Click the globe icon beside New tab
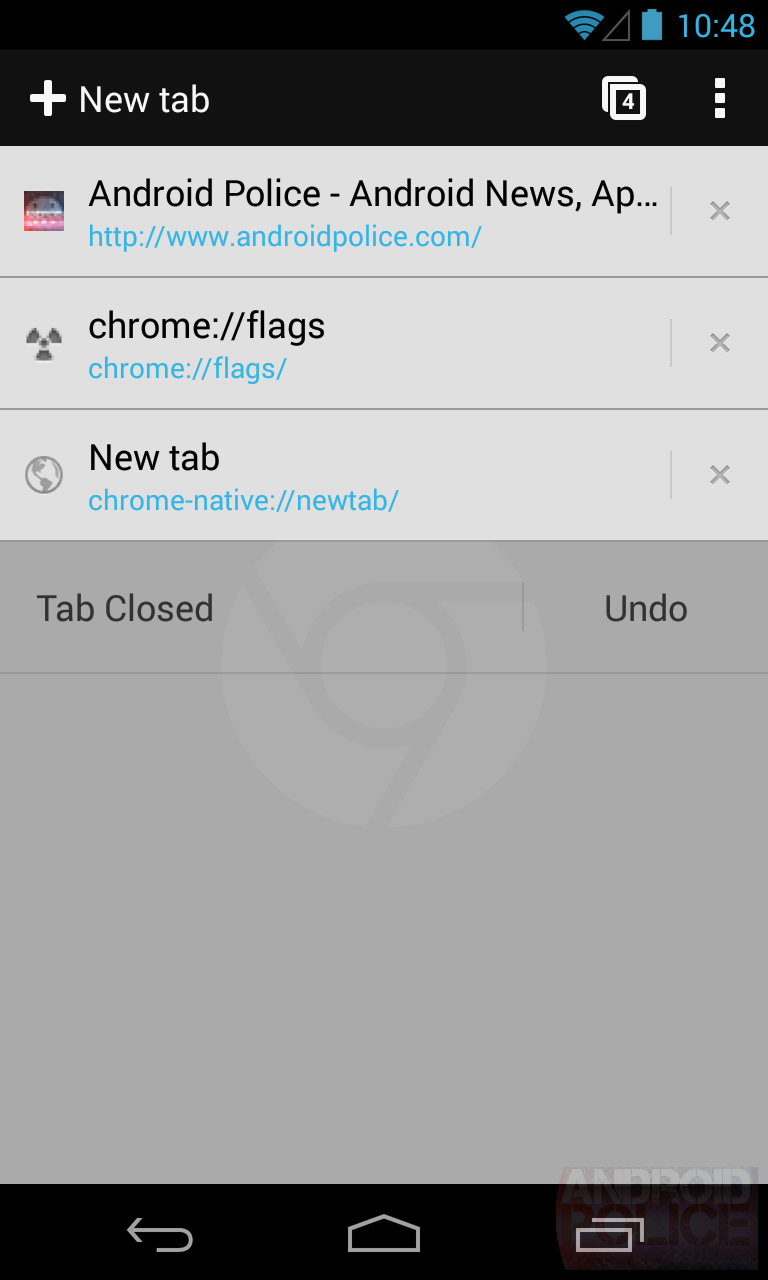The image size is (768, 1280). tap(44, 475)
